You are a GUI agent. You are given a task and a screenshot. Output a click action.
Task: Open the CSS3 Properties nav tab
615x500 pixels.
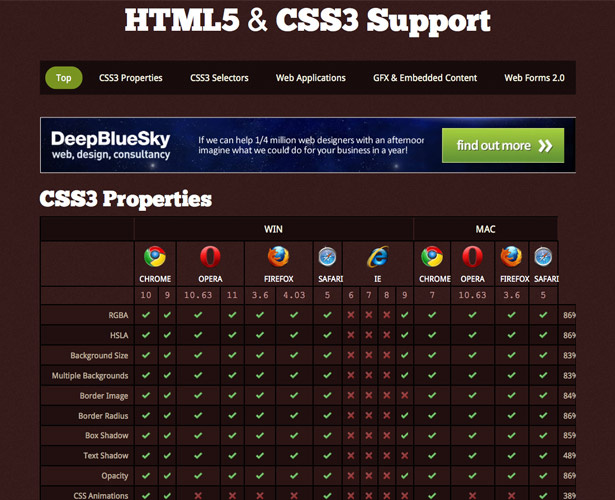coord(131,78)
